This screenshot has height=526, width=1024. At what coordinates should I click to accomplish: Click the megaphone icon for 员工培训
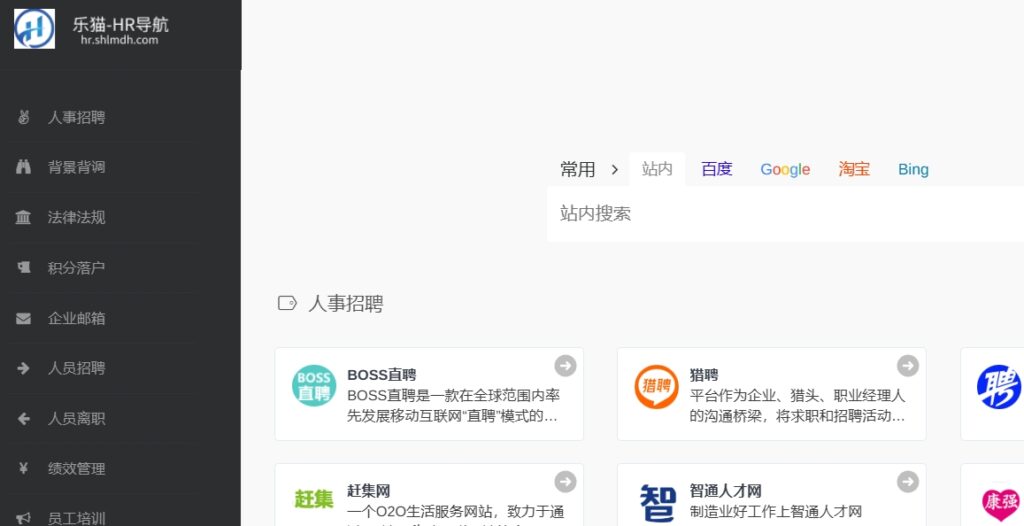[24, 518]
